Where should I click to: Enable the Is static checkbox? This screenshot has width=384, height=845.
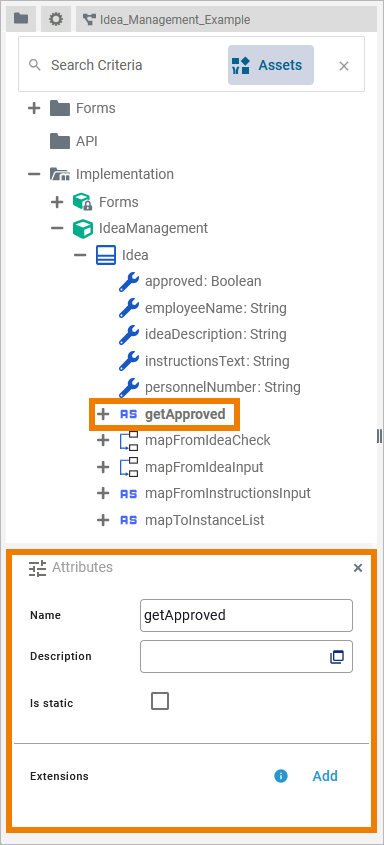[160, 702]
